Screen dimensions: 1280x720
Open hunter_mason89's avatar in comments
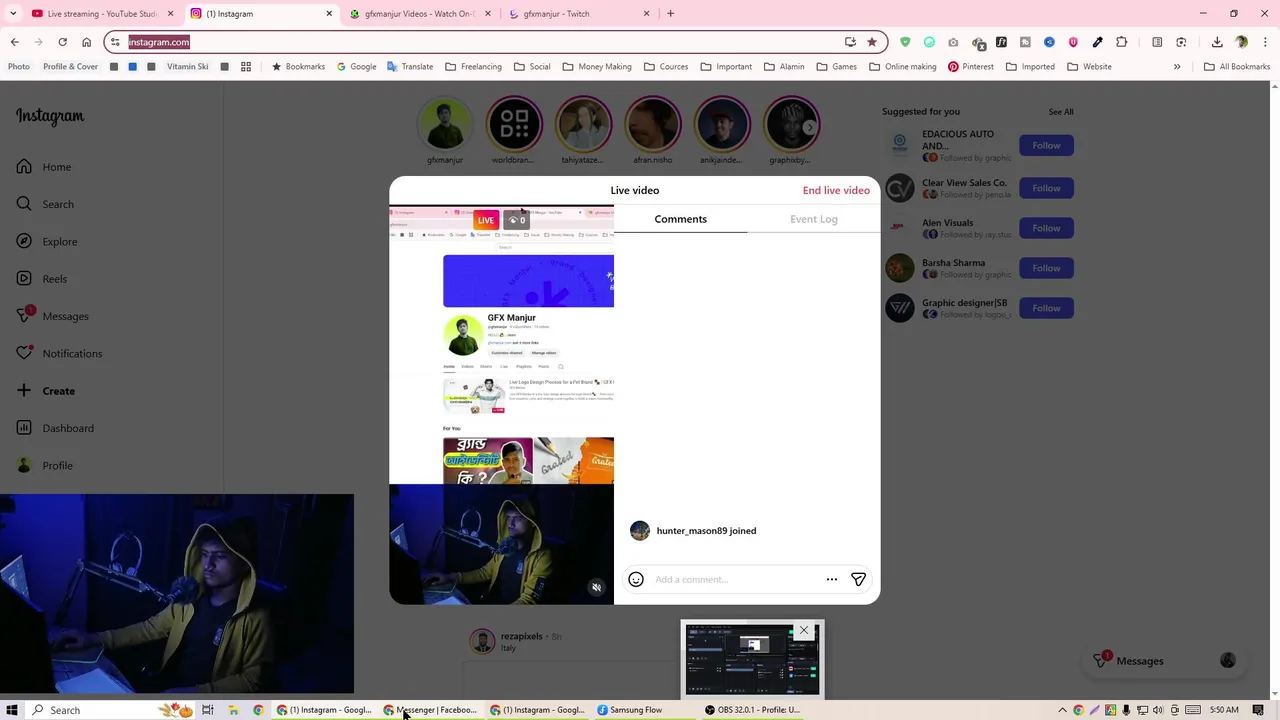tap(640, 531)
